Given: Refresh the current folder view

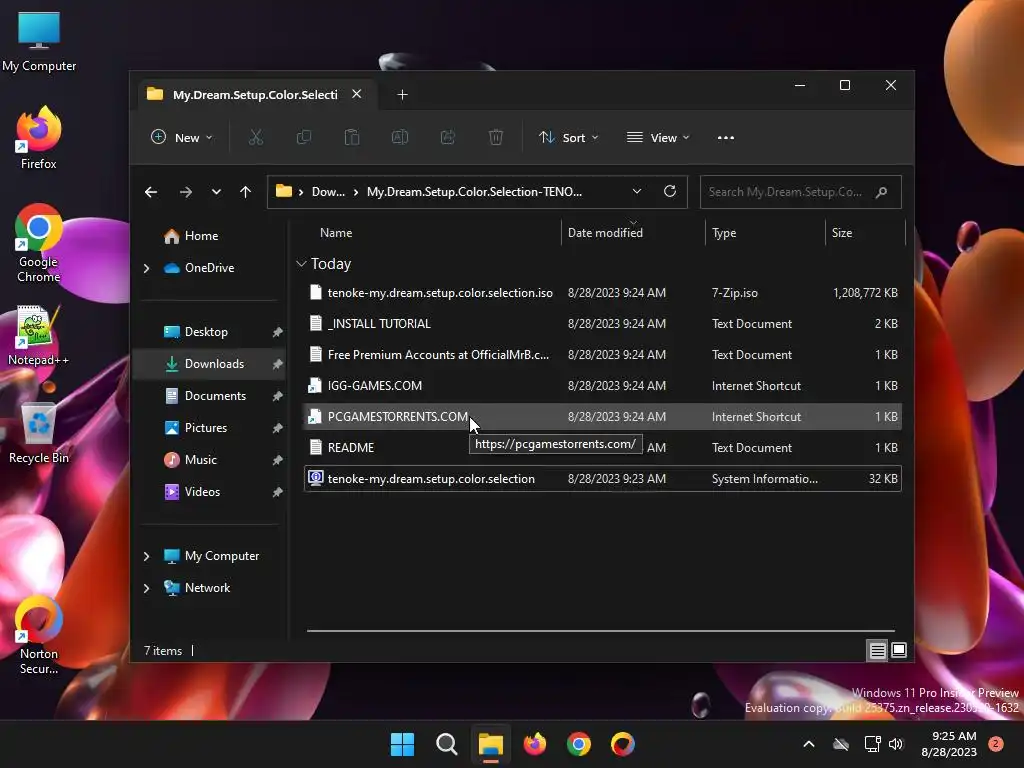Looking at the screenshot, I should (x=669, y=191).
